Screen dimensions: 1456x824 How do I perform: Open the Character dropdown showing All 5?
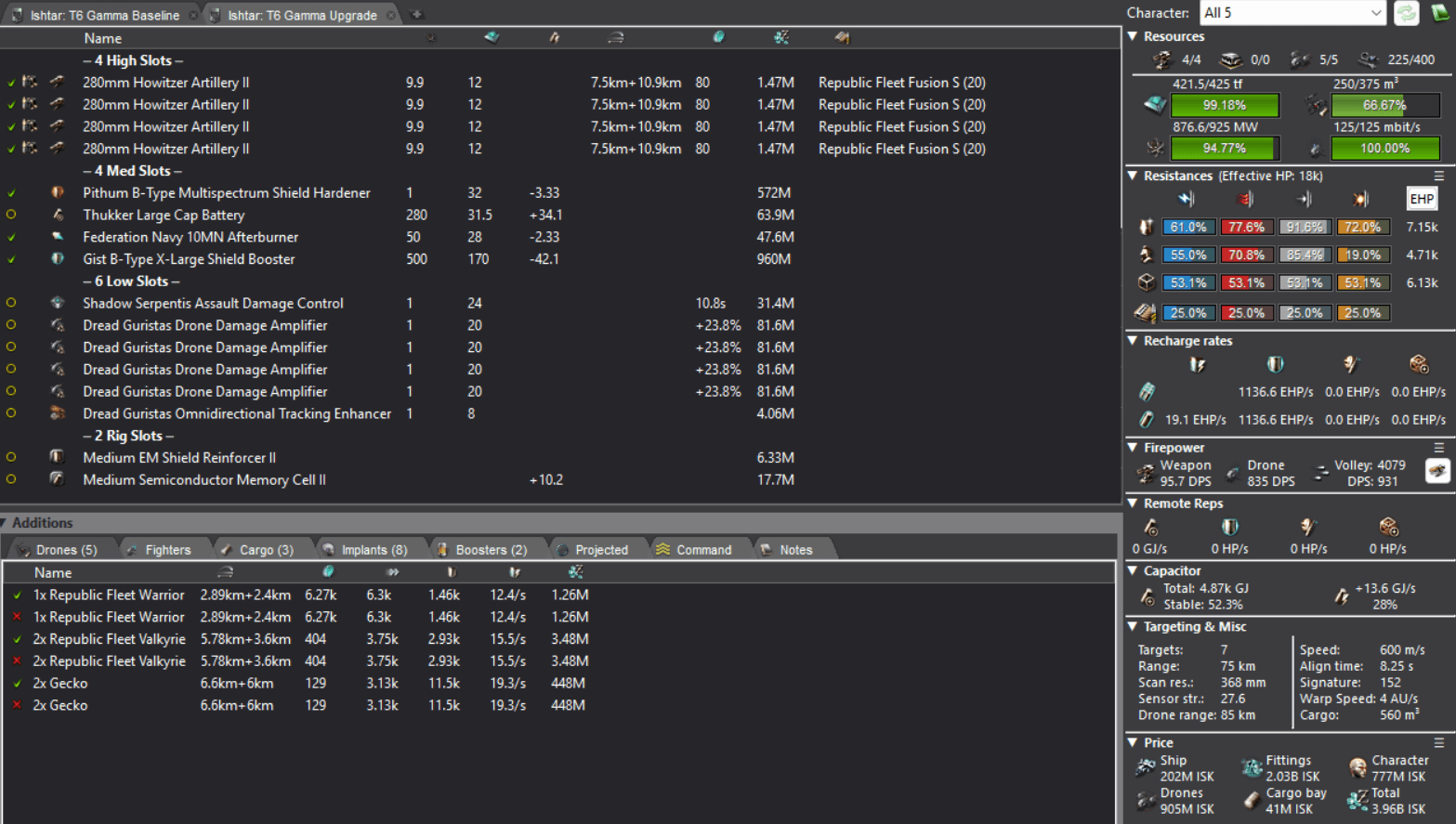click(x=1292, y=13)
